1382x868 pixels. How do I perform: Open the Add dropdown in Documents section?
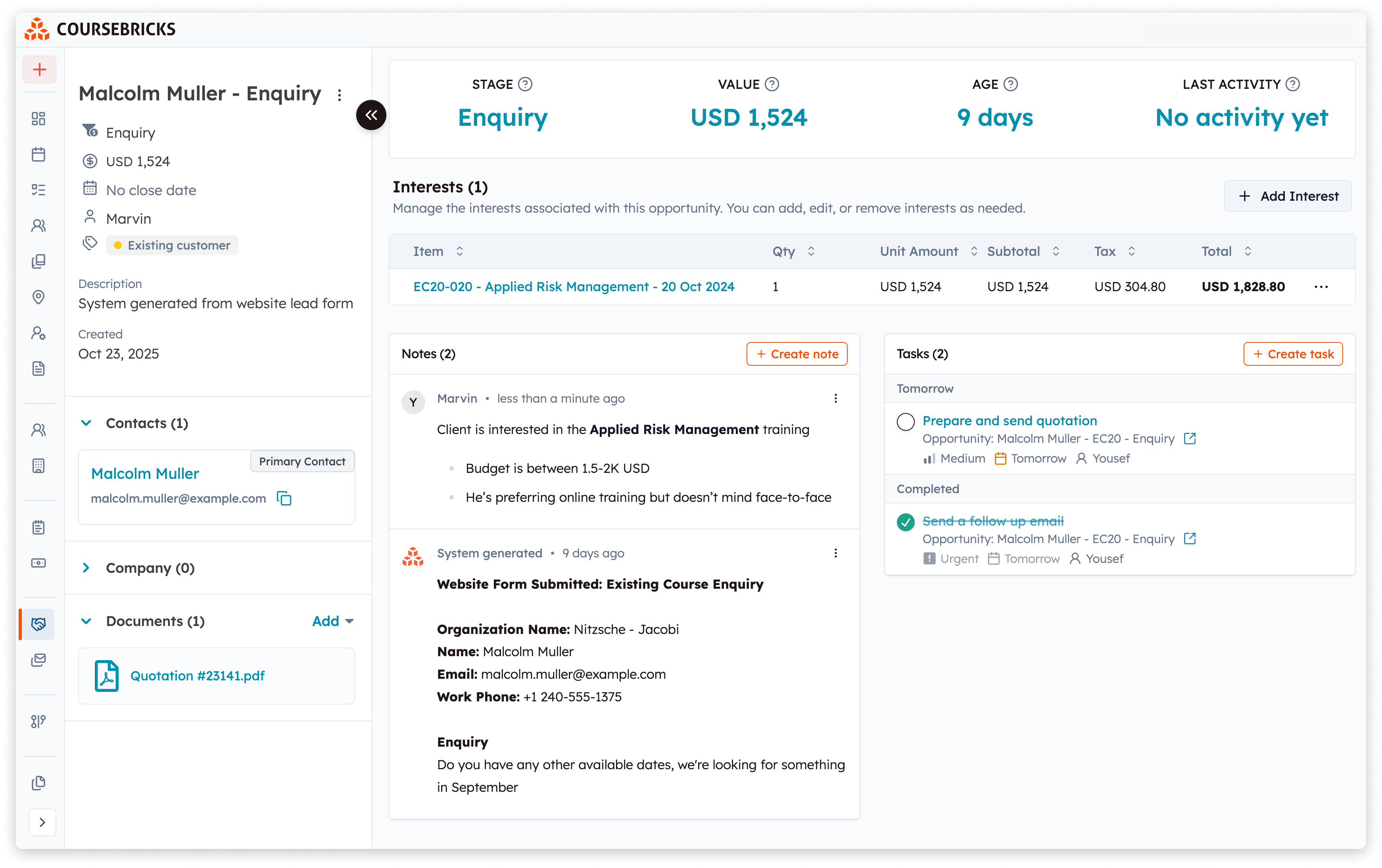(x=333, y=620)
